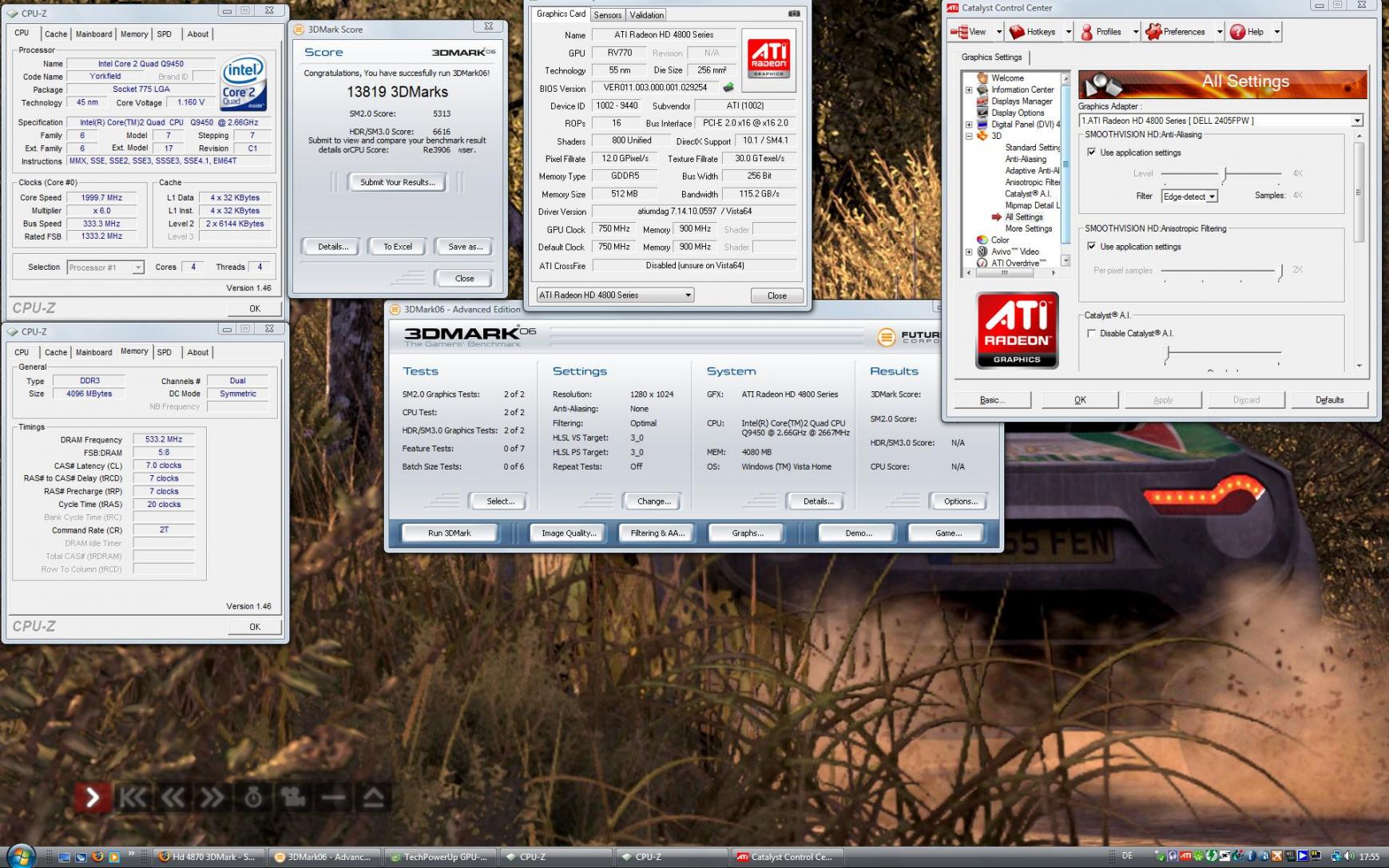Click the Windows Start orb
Viewport: 1389px width, 868px height.
22,856
